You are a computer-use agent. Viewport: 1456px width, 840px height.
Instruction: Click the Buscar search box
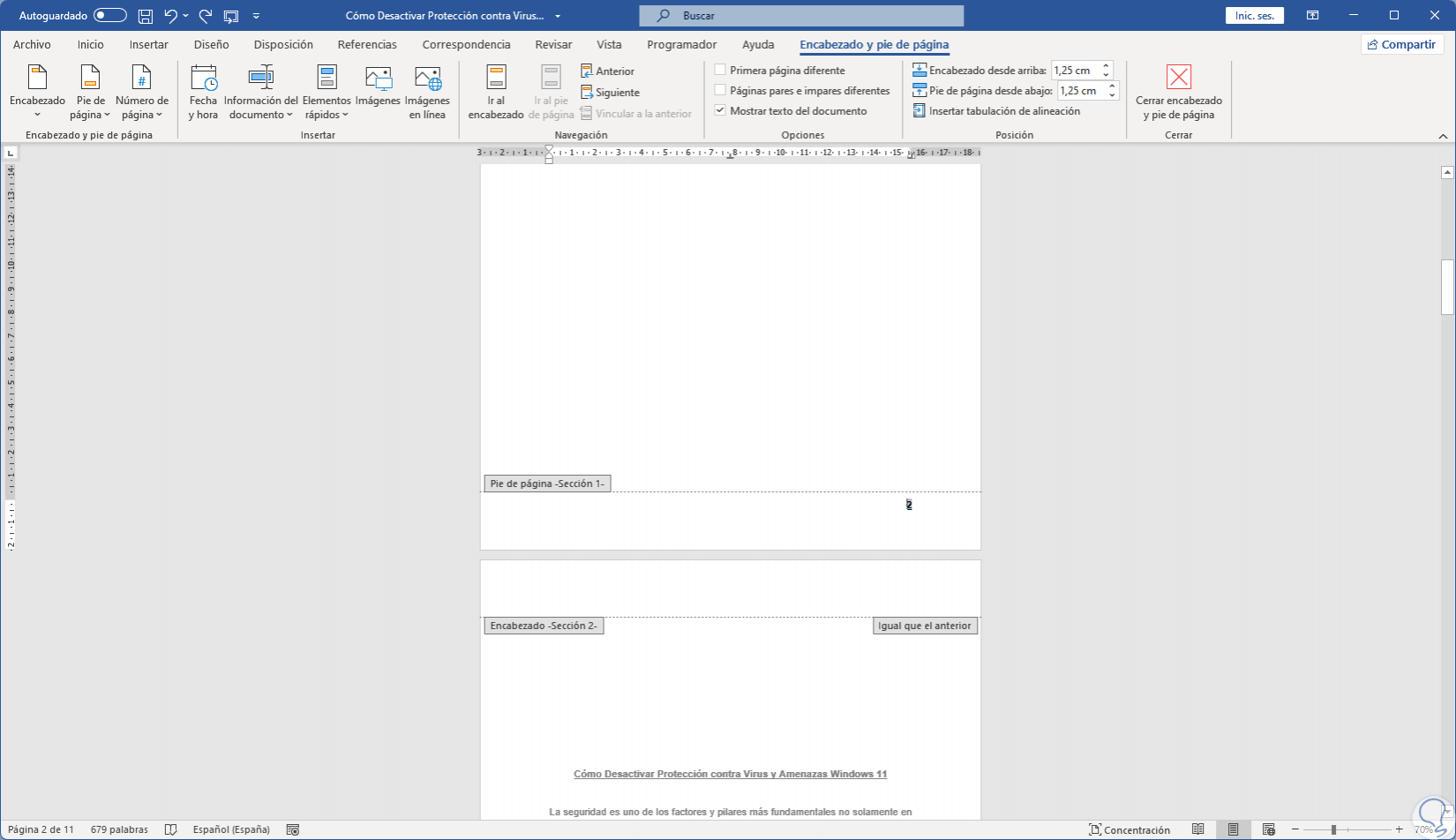(x=801, y=16)
